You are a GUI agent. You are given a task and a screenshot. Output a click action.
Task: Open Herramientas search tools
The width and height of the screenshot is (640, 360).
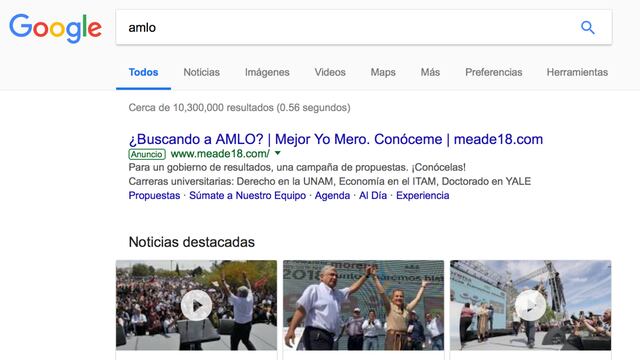pyautogui.click(x=577, y=72)
